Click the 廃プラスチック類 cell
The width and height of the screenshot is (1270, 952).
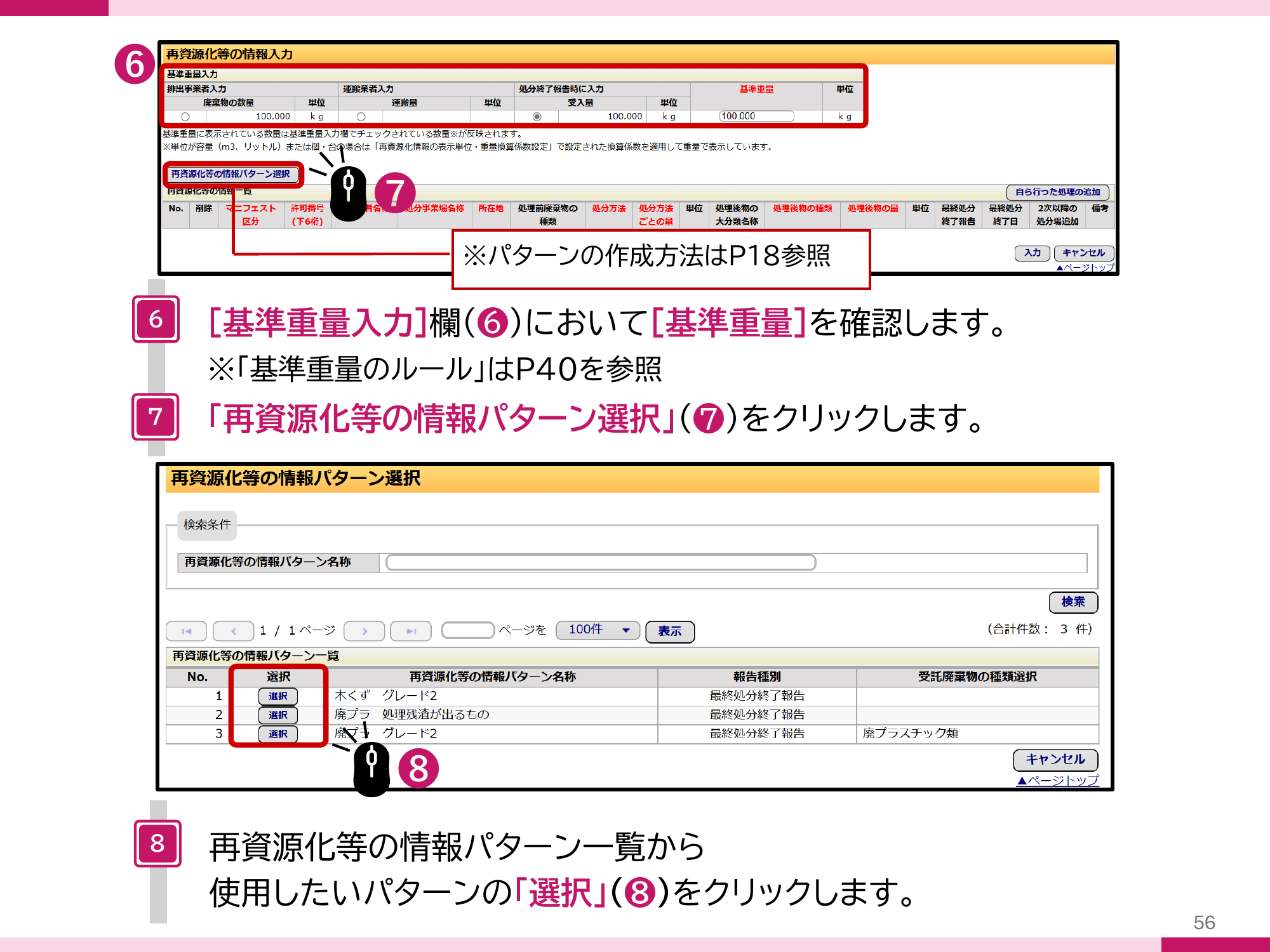977,734
